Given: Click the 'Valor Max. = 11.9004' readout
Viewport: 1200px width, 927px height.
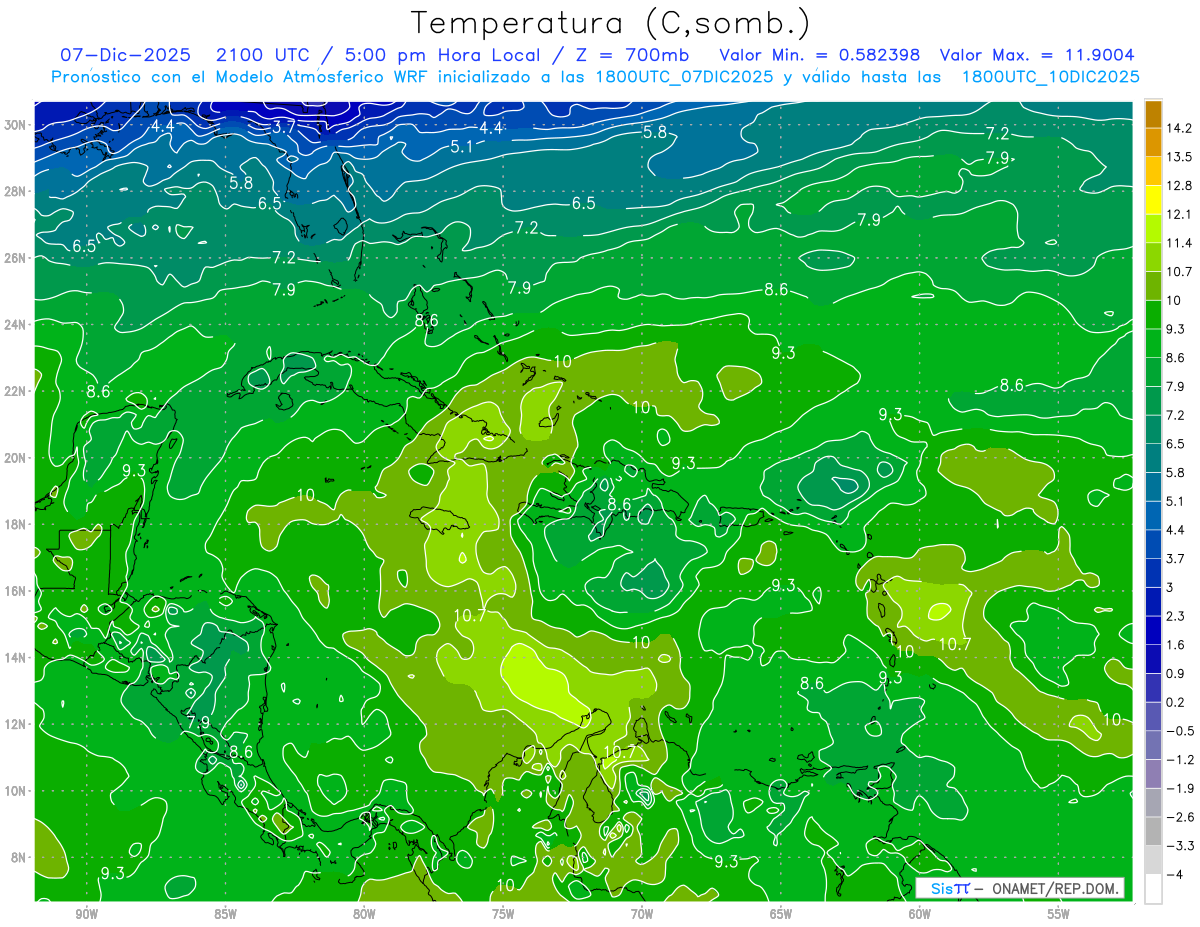Looking at the screenshot, I should [x=1038, y=54].
